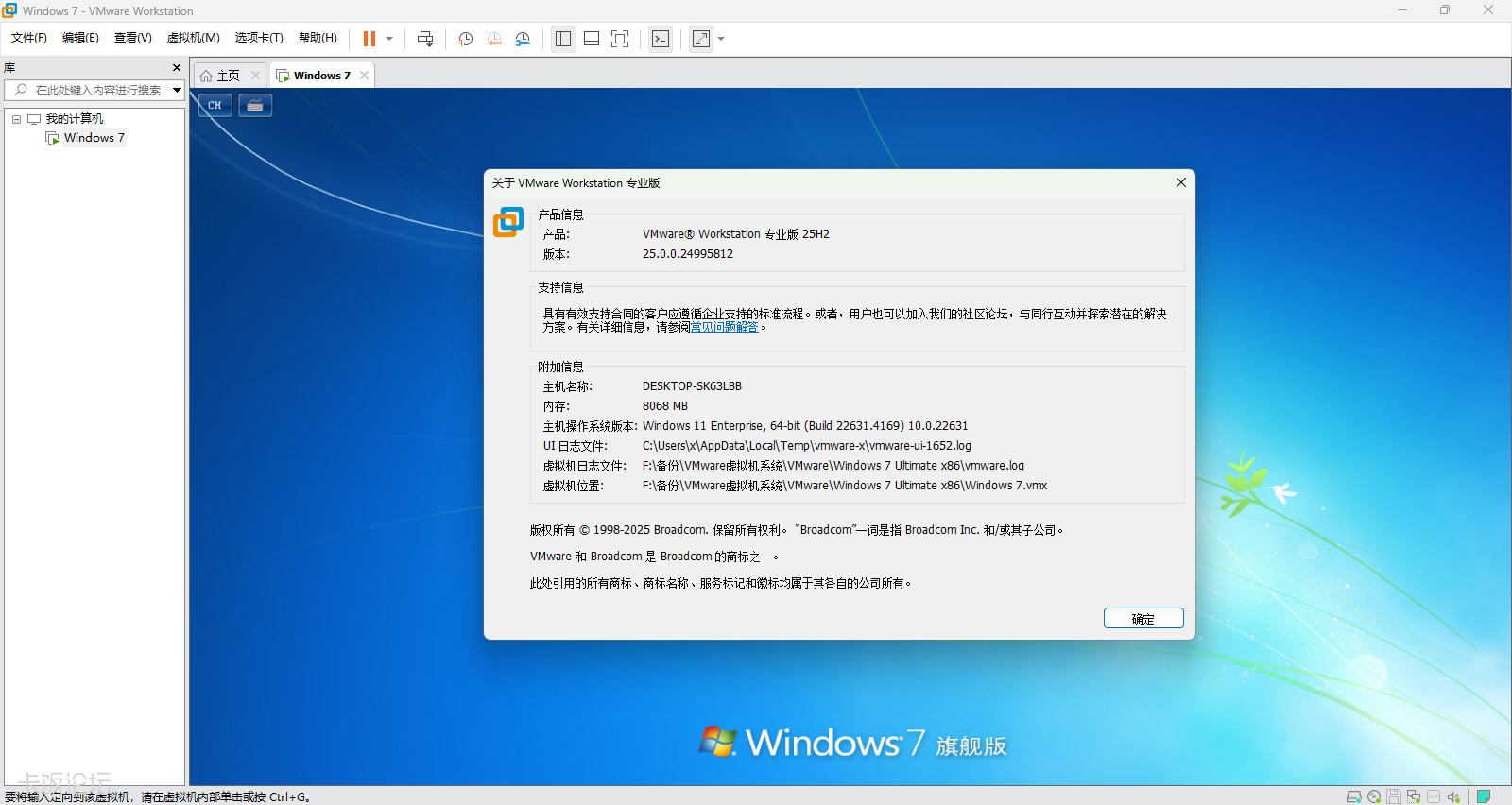Open the 常见问题解答 link
1512x805 pixels.
click(x=724, y=327)
